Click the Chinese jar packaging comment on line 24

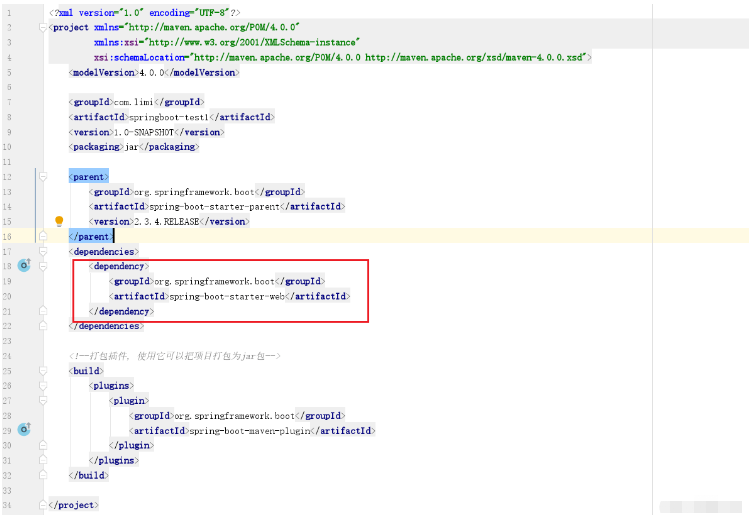coord(175,356)
